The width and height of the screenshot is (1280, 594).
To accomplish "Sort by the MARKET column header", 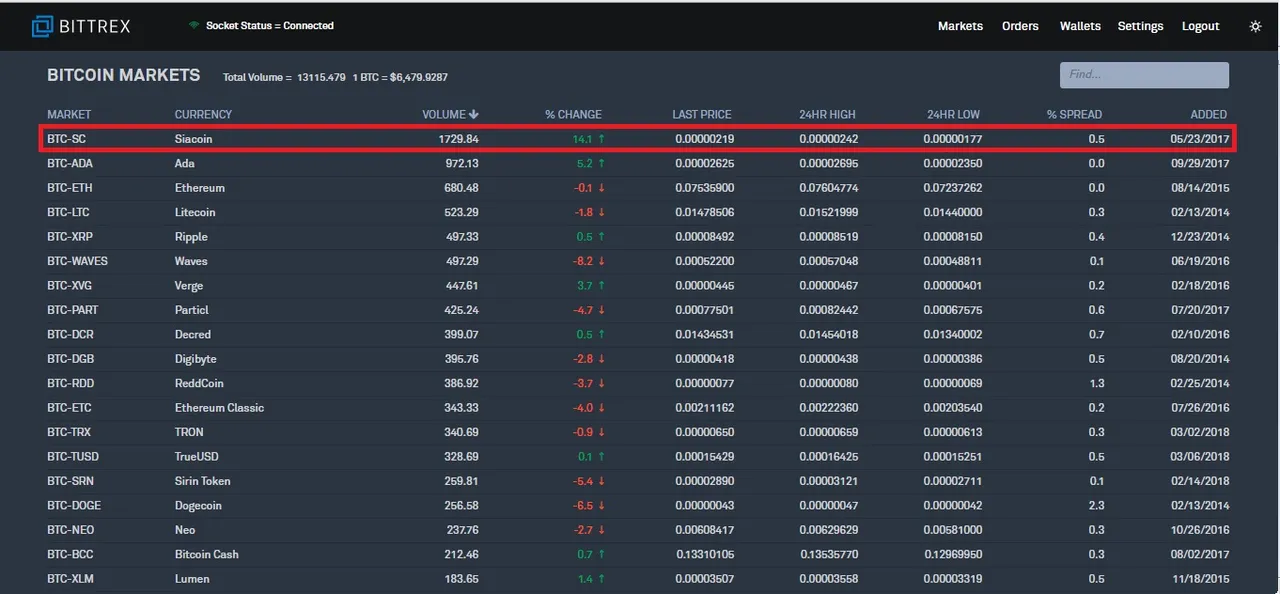I will (x=69, y=114).
